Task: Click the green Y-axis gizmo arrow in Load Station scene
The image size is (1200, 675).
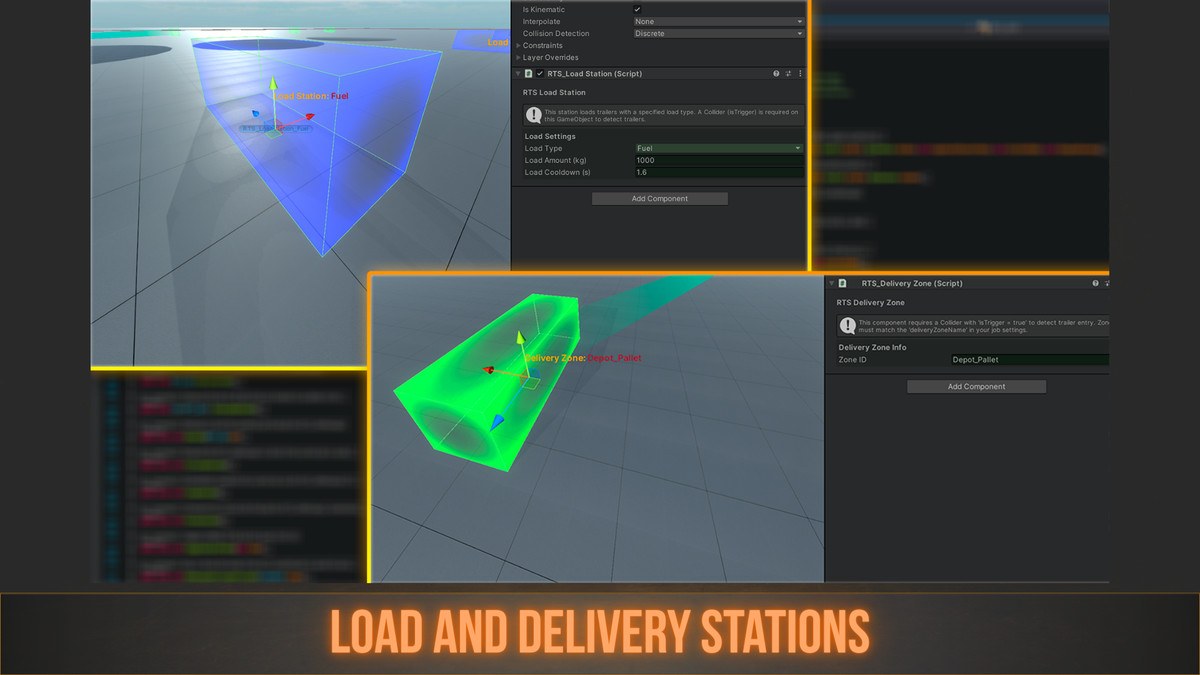Action: click(x=272, y=85)
